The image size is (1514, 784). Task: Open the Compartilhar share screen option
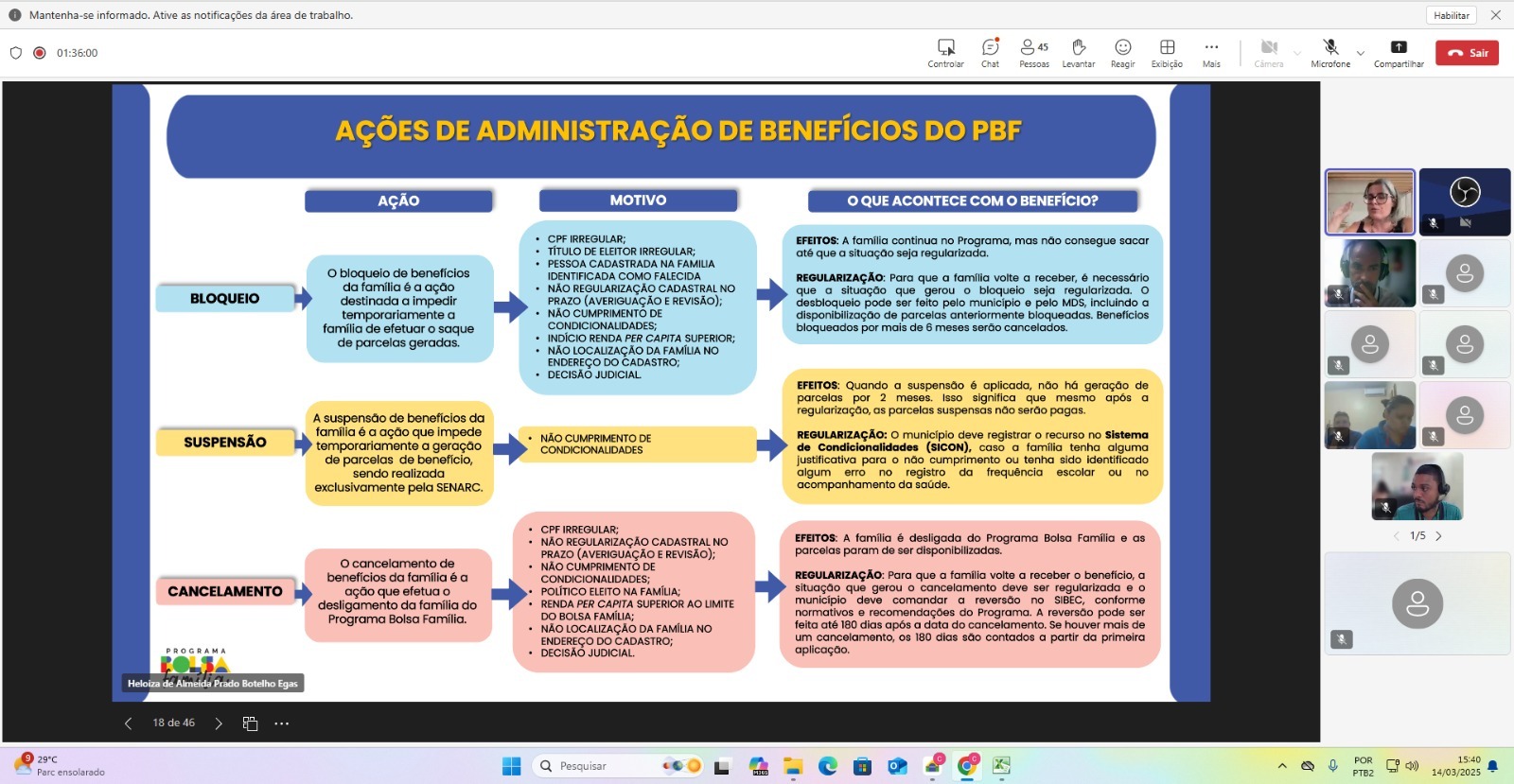(x=1398, y=52)
